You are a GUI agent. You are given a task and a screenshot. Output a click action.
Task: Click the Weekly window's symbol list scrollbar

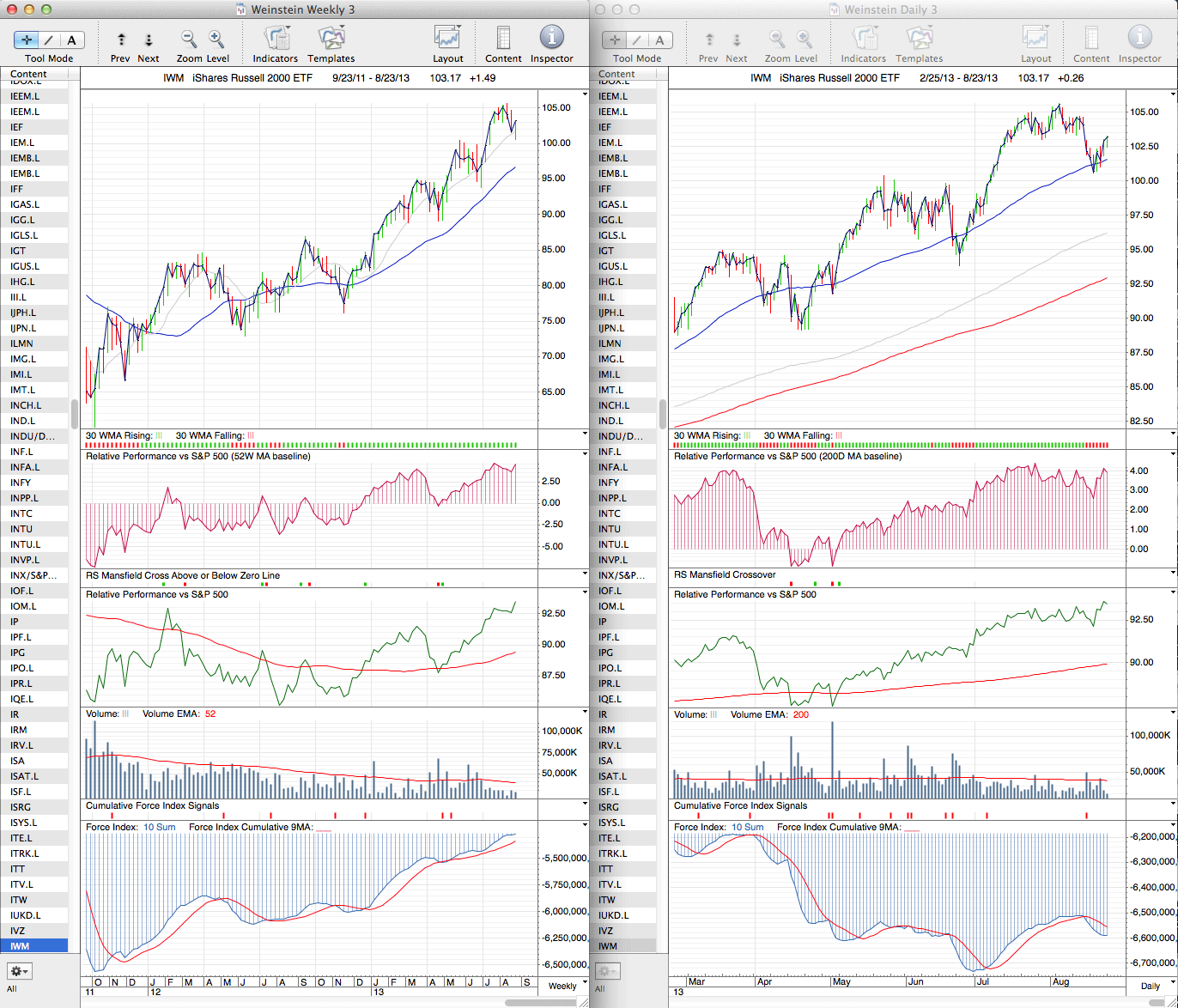coord(75,413)
